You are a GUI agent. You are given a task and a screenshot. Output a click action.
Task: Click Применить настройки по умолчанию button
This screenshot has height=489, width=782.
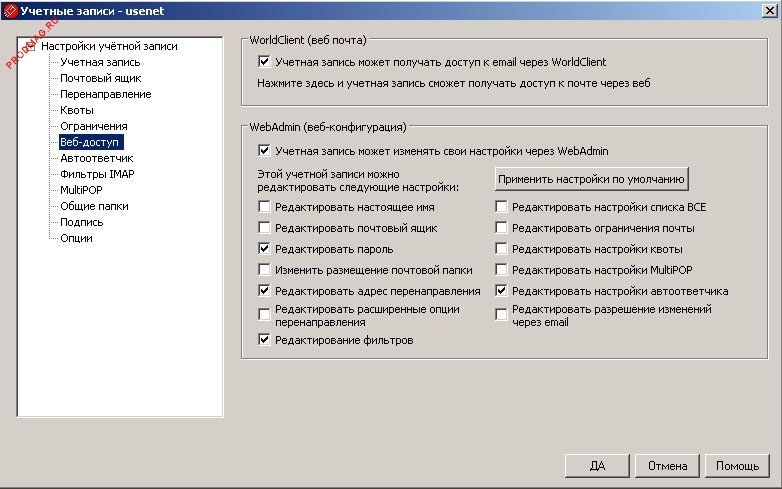pyautogui.click(x=592, y=179)
